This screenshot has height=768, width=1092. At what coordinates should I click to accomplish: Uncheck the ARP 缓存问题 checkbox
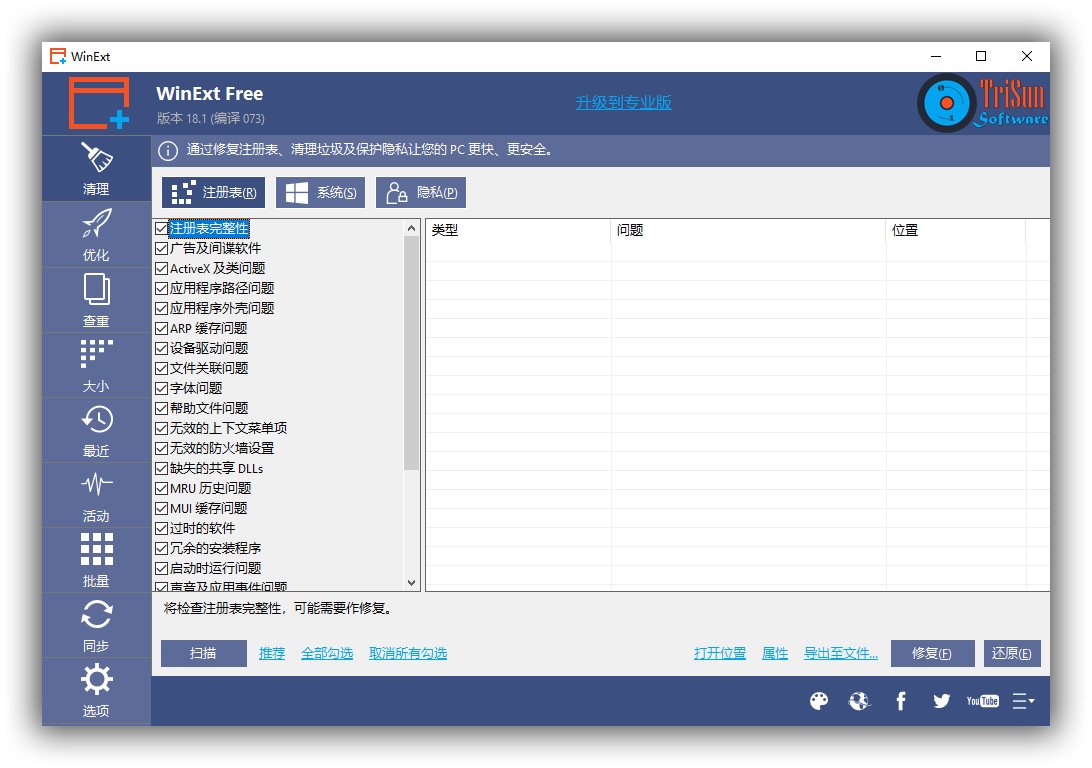(162, 329)
